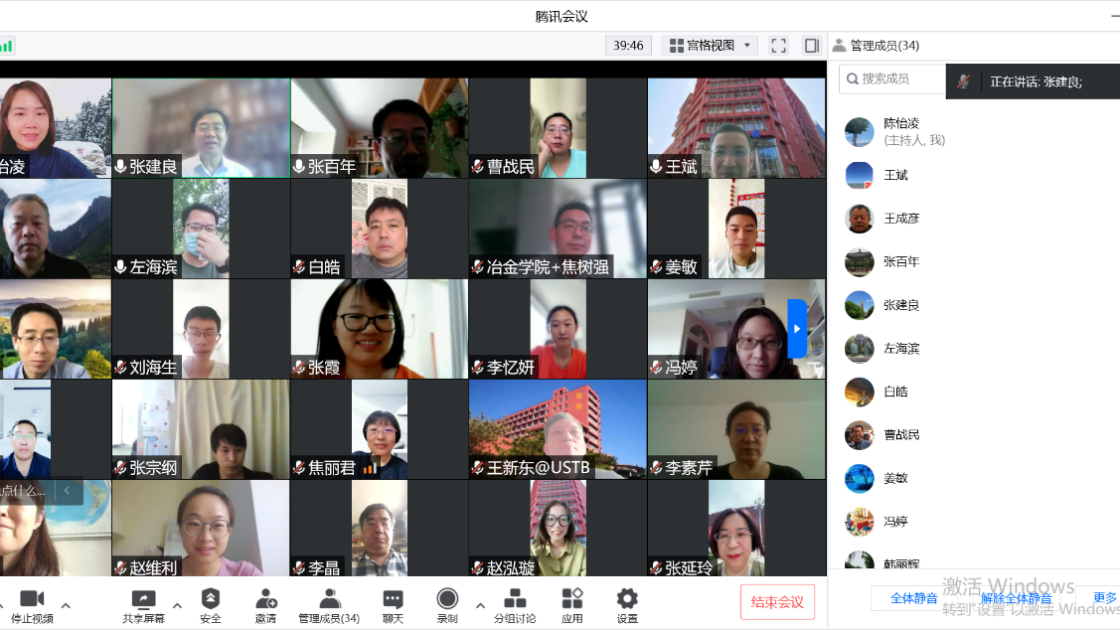Open the 聊天 chat icon

pos(393,604)
